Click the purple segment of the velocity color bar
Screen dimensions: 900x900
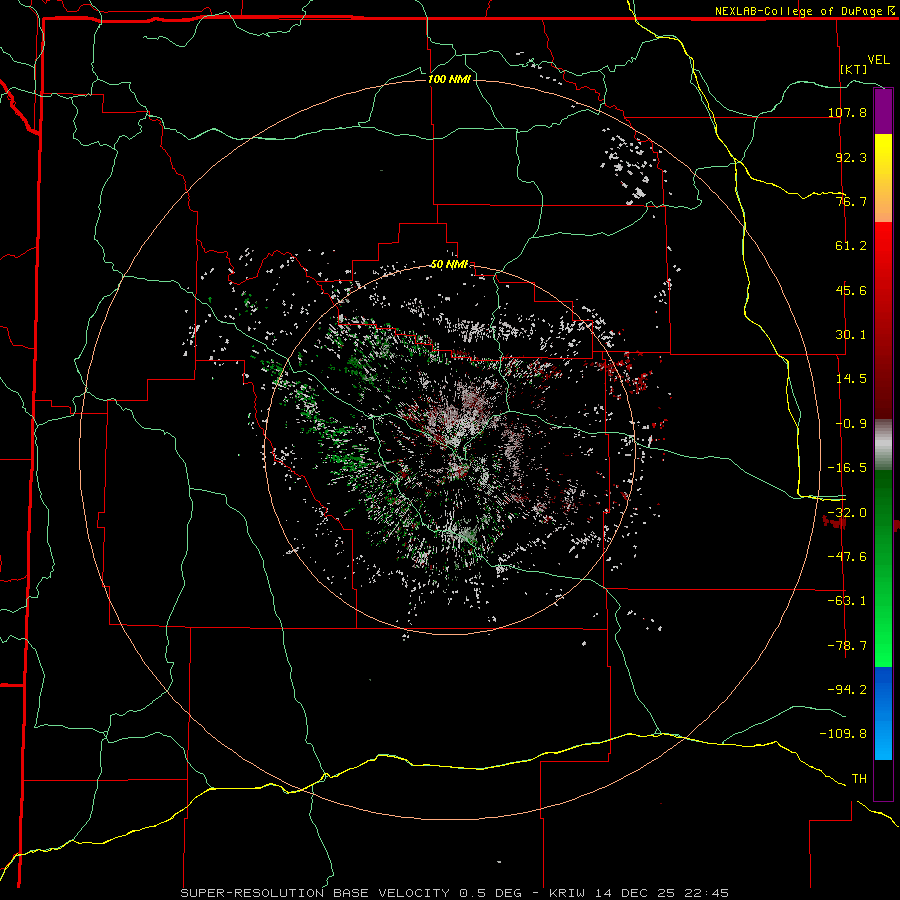click(883, 112)
